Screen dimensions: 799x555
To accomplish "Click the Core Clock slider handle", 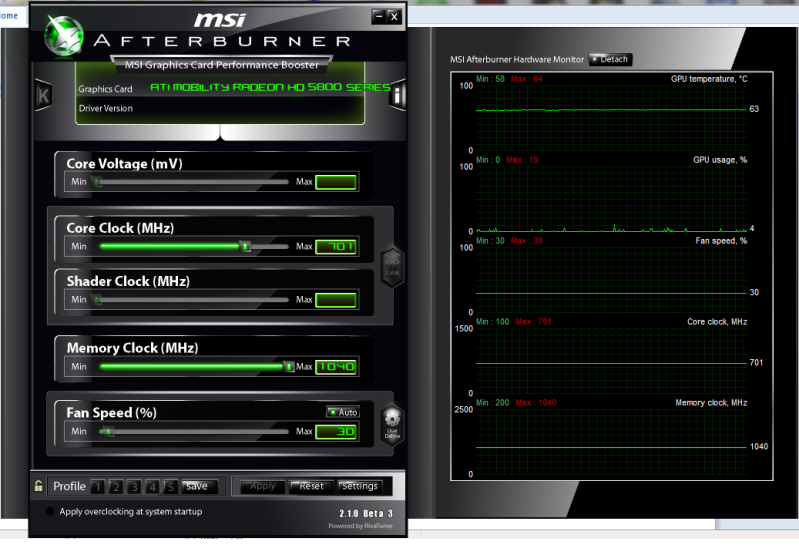I will tap(245, 247).
